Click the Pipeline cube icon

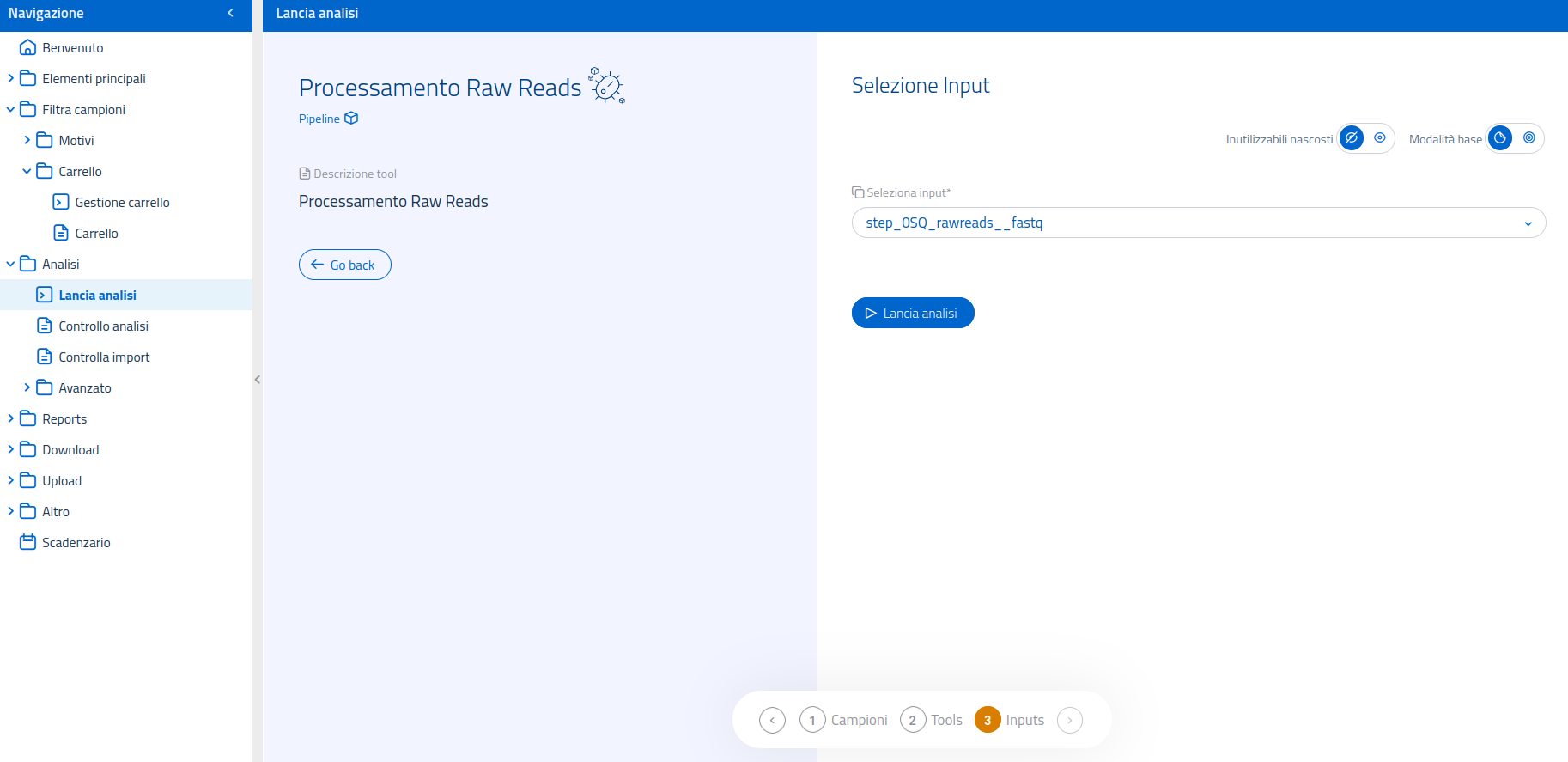tap(351, 119)
